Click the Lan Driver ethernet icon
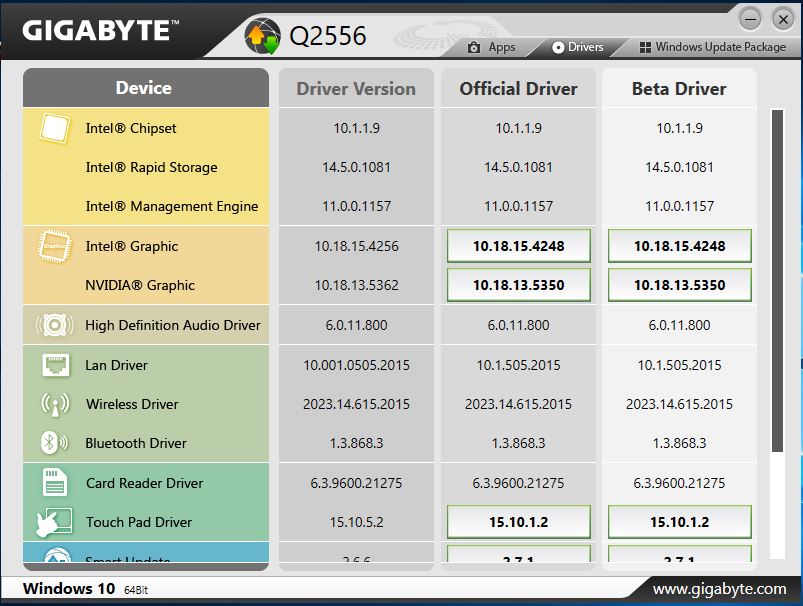Viewport: 803px width, 606px height. [55, 365]
